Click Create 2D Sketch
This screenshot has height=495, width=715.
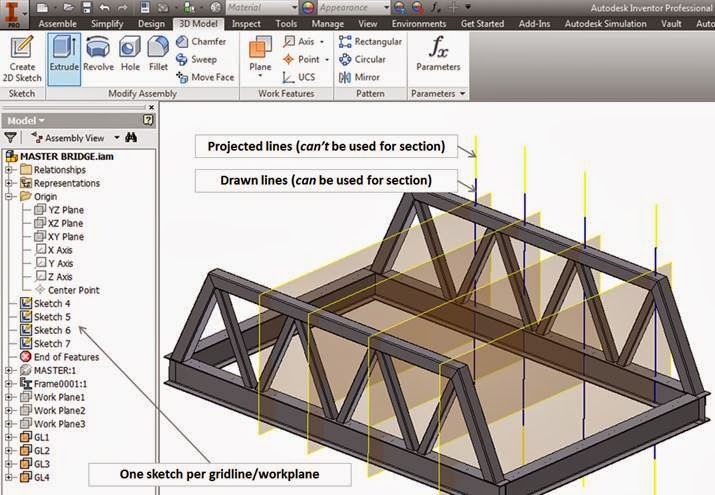pyautogui.click(x=22, y=59)
